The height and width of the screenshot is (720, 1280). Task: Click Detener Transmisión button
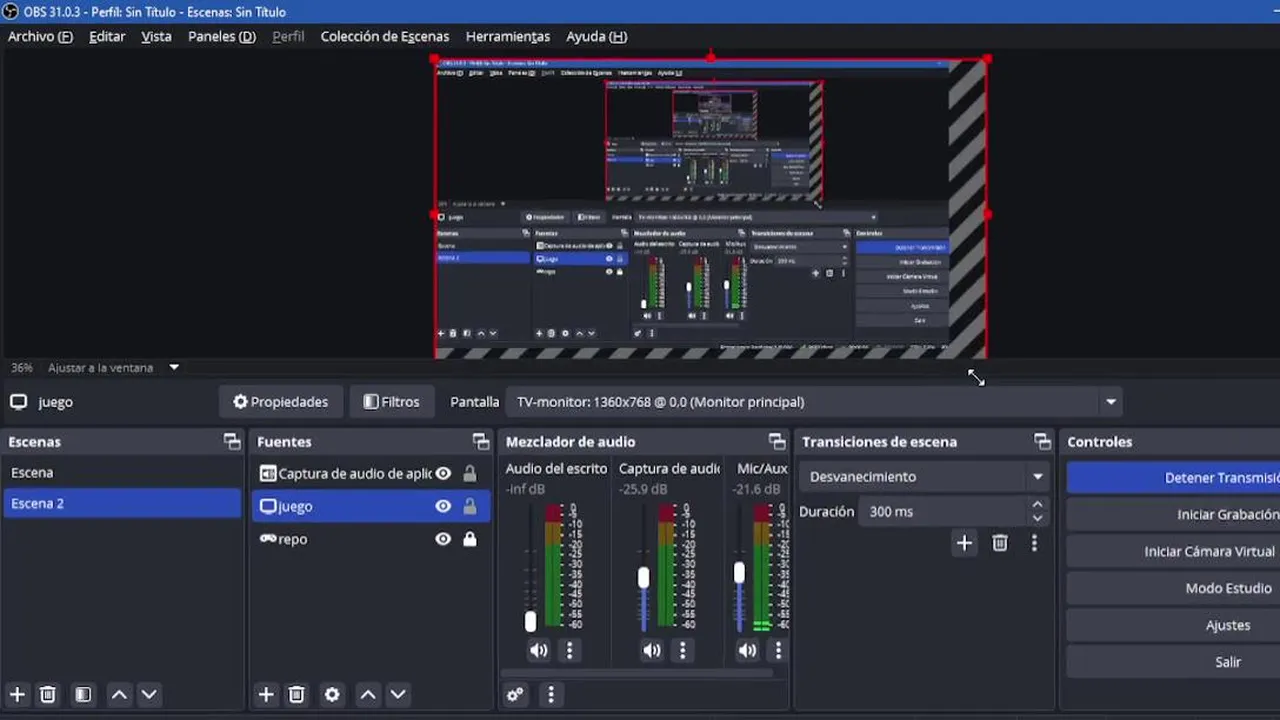1173,478
